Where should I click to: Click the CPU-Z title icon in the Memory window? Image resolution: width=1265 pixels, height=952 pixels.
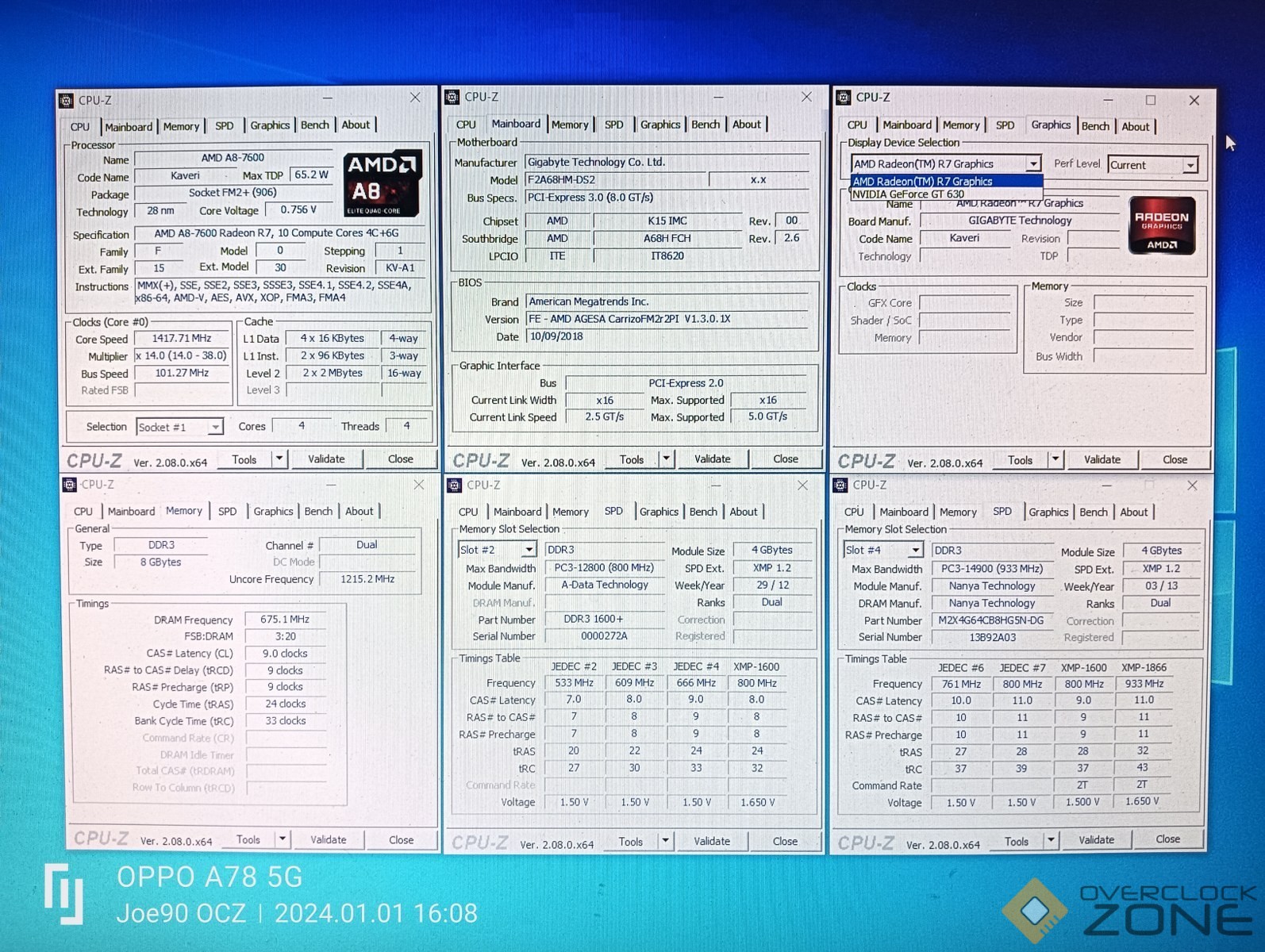click(x=70, y=484)
